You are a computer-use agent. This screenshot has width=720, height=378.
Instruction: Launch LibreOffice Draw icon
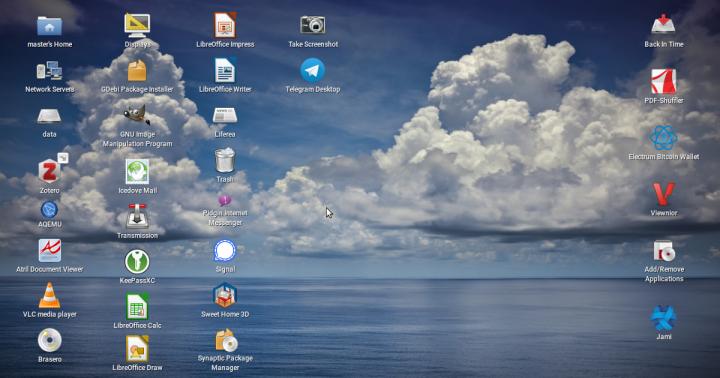(x=137, y=349)
